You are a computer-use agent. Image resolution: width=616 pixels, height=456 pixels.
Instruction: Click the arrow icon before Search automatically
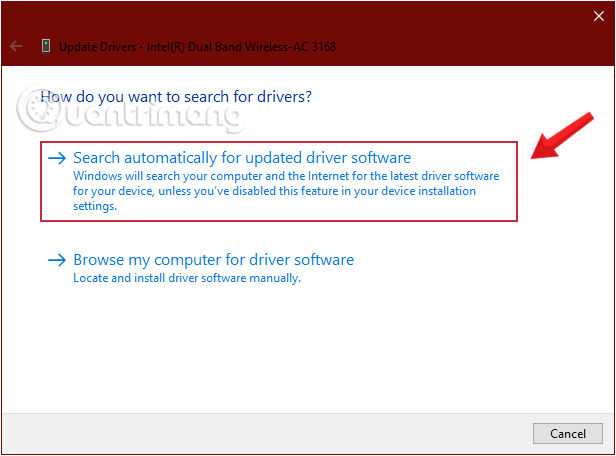click(57, 158)
